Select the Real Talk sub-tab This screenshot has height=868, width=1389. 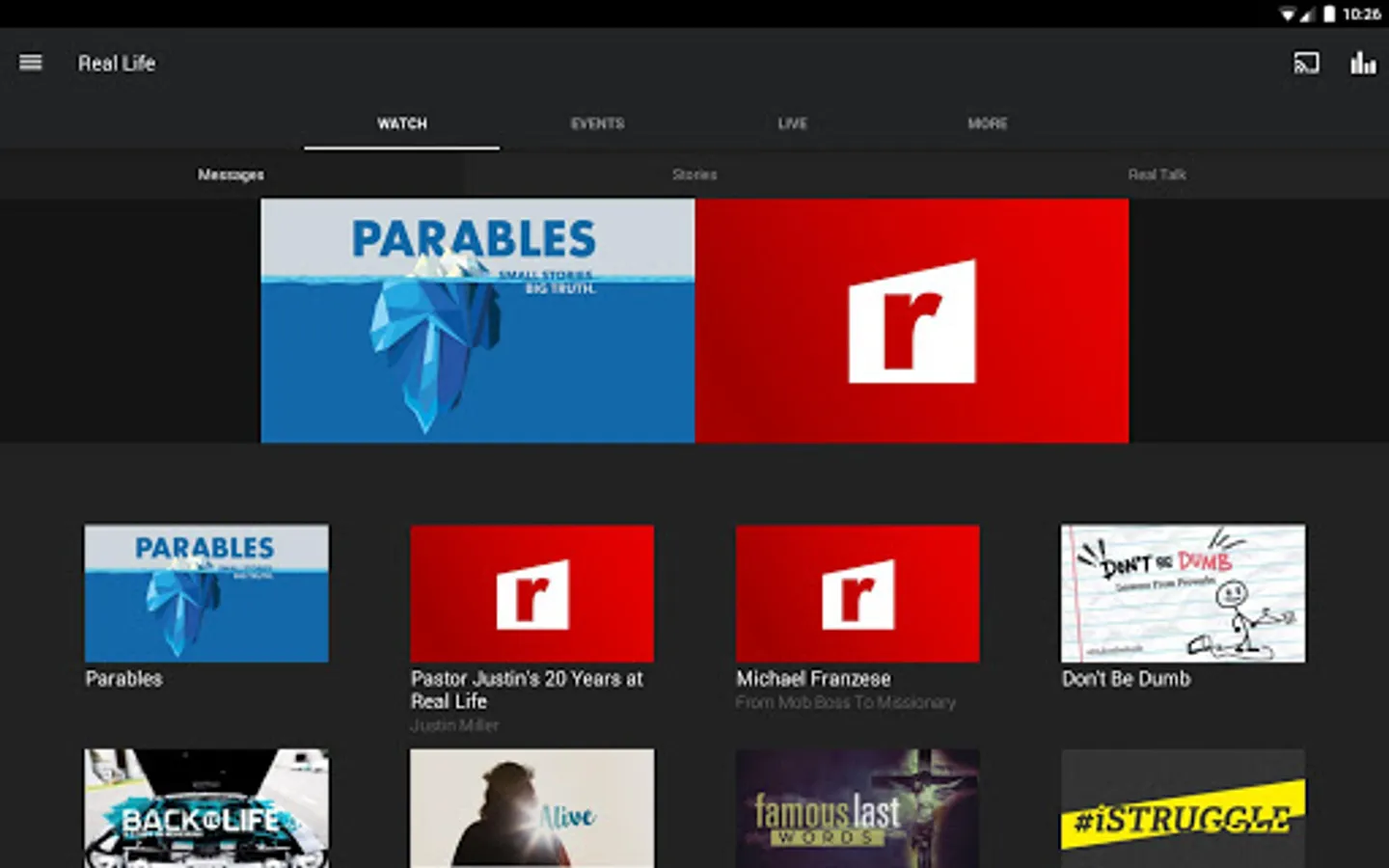(x=1157, y=175)
